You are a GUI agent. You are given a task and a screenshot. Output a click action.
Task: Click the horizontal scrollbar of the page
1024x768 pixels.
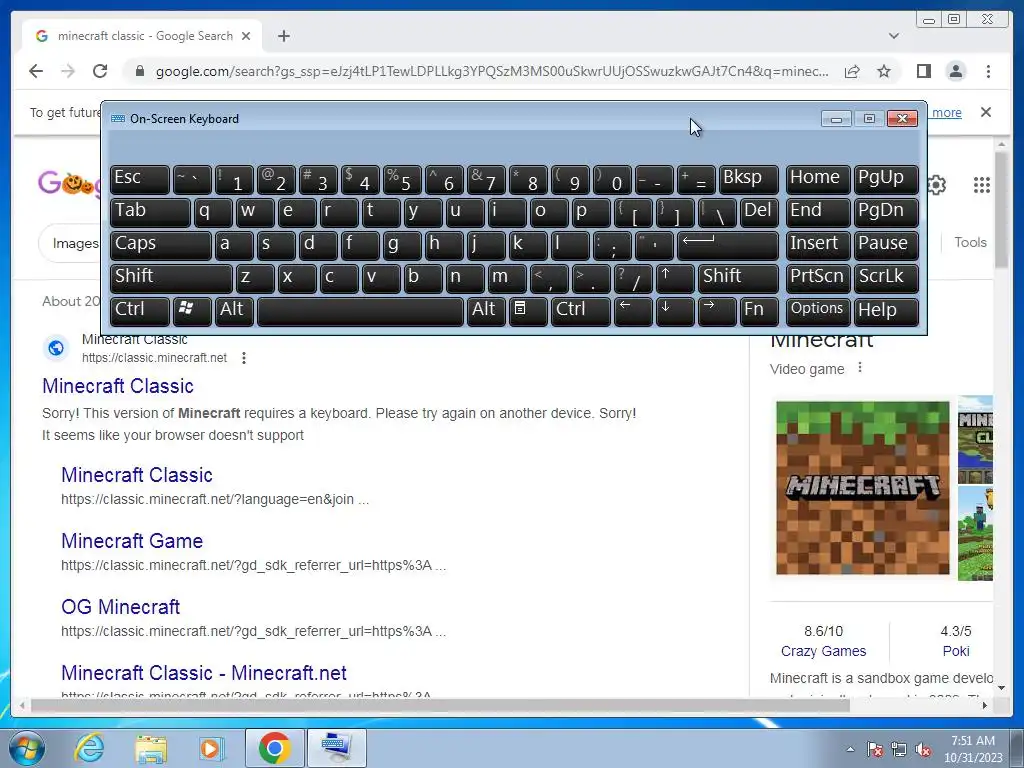[440, 705]
